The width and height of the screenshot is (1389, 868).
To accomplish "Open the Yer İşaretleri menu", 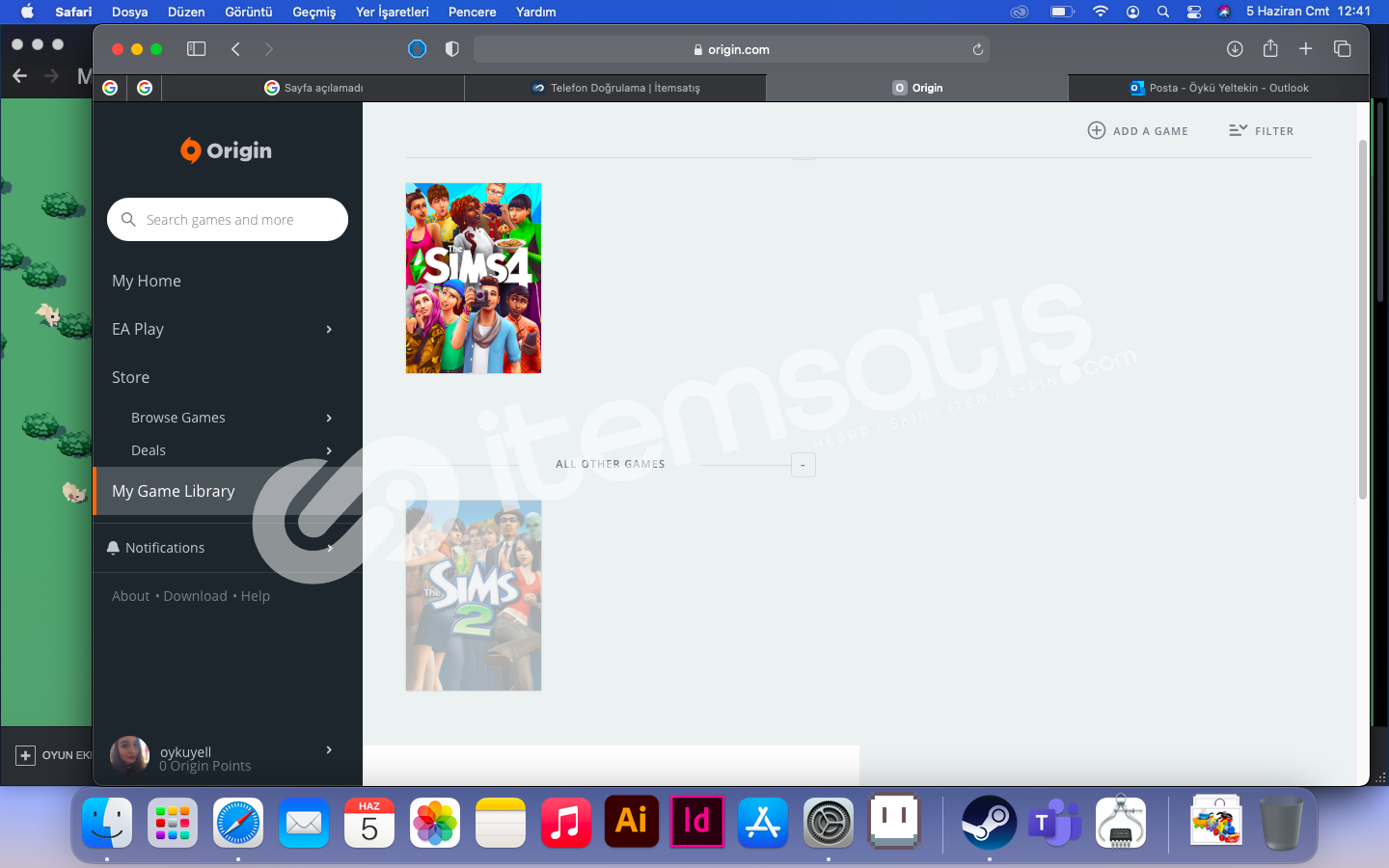I will click(392, 12).
